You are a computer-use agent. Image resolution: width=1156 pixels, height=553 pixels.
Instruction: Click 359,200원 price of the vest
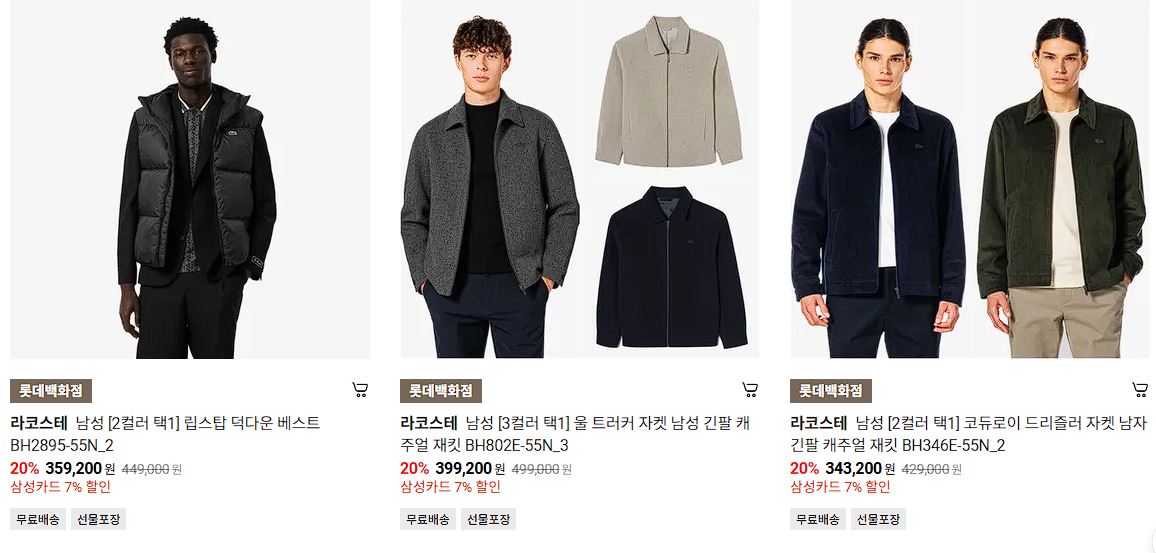(x=80, y=468)
